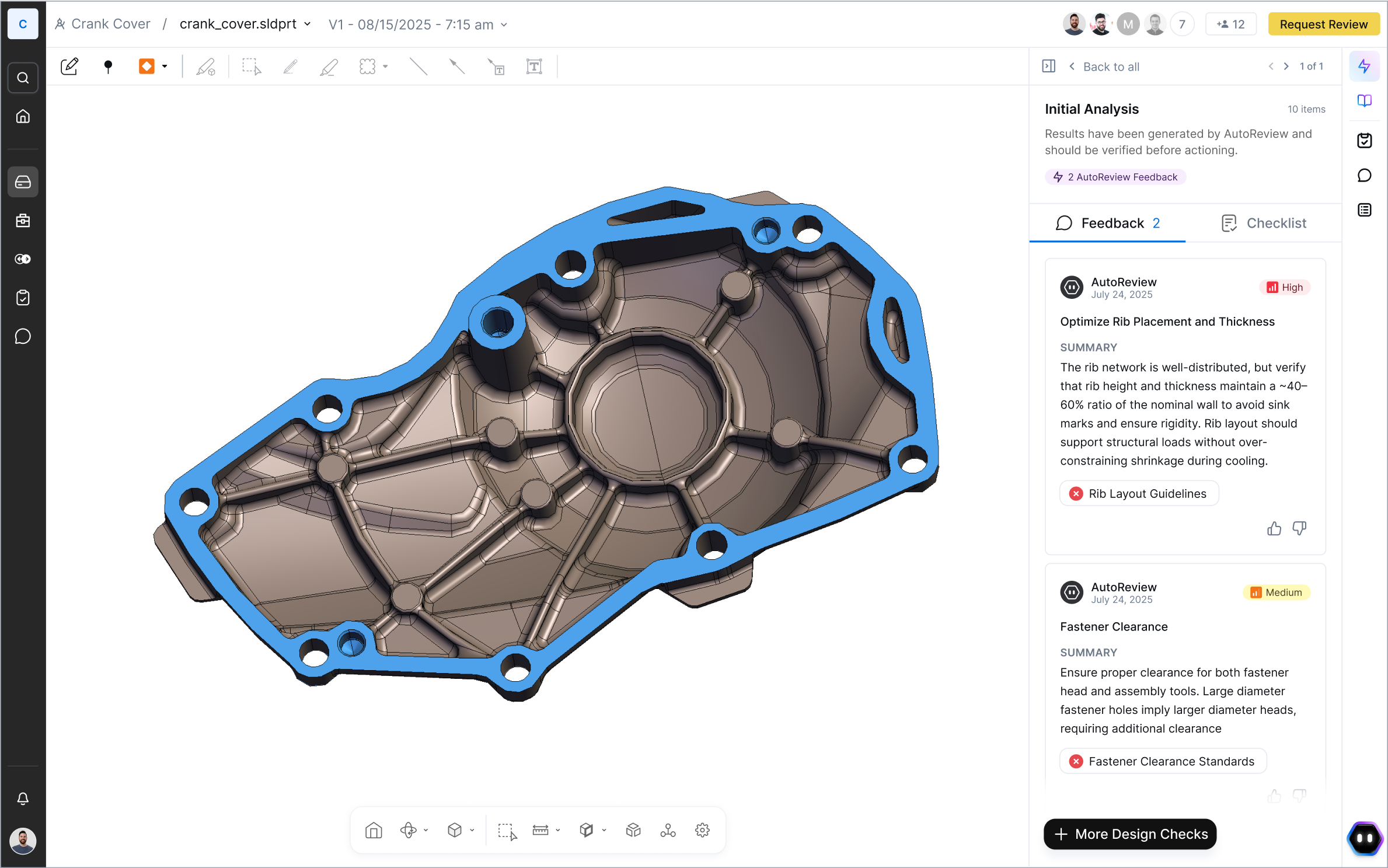Expand the crank_cover.sldprt file dropdown
The image size is (1388, 868).
pyautogui.click(x=308, y=25)
